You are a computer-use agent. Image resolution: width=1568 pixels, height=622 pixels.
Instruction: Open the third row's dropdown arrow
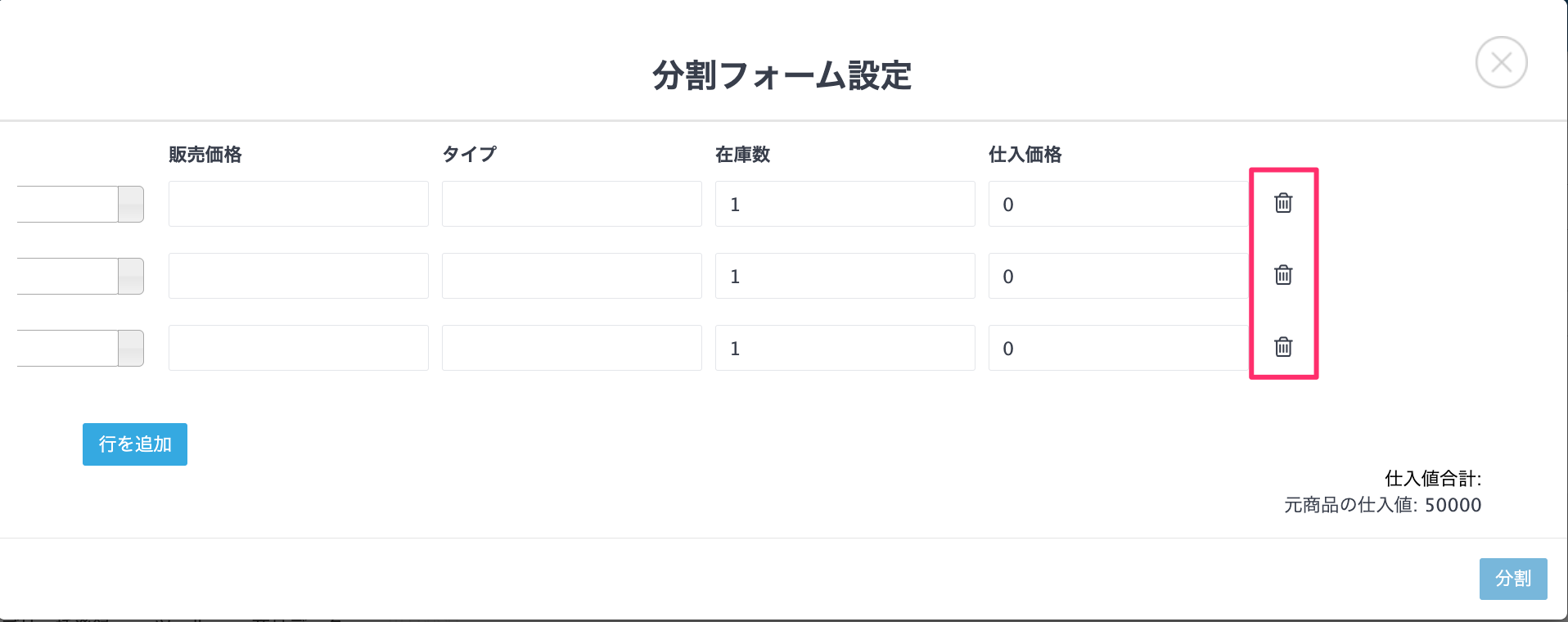click(x=131, y=348)
